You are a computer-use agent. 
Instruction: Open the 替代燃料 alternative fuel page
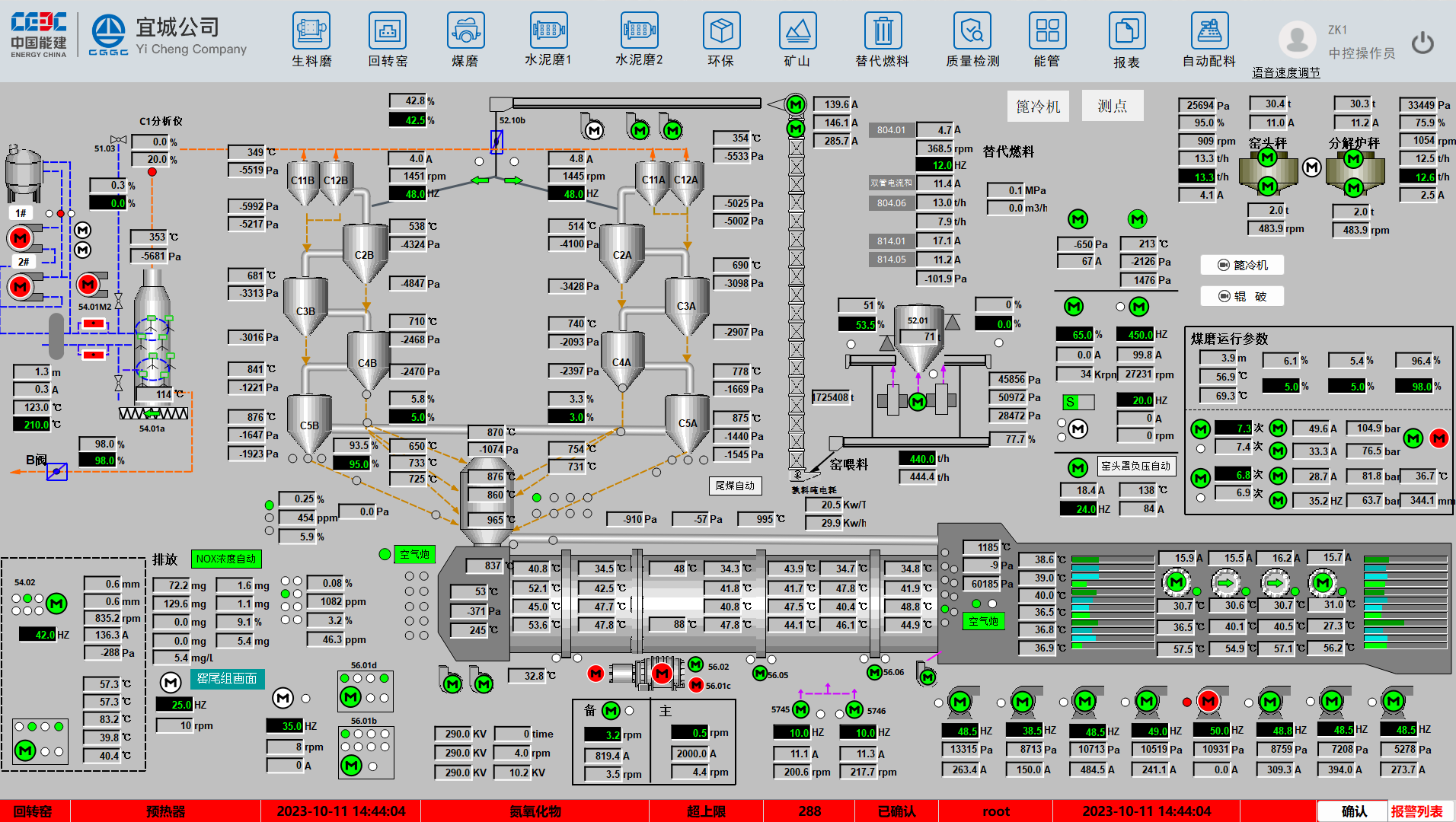[x=883, y=40]
